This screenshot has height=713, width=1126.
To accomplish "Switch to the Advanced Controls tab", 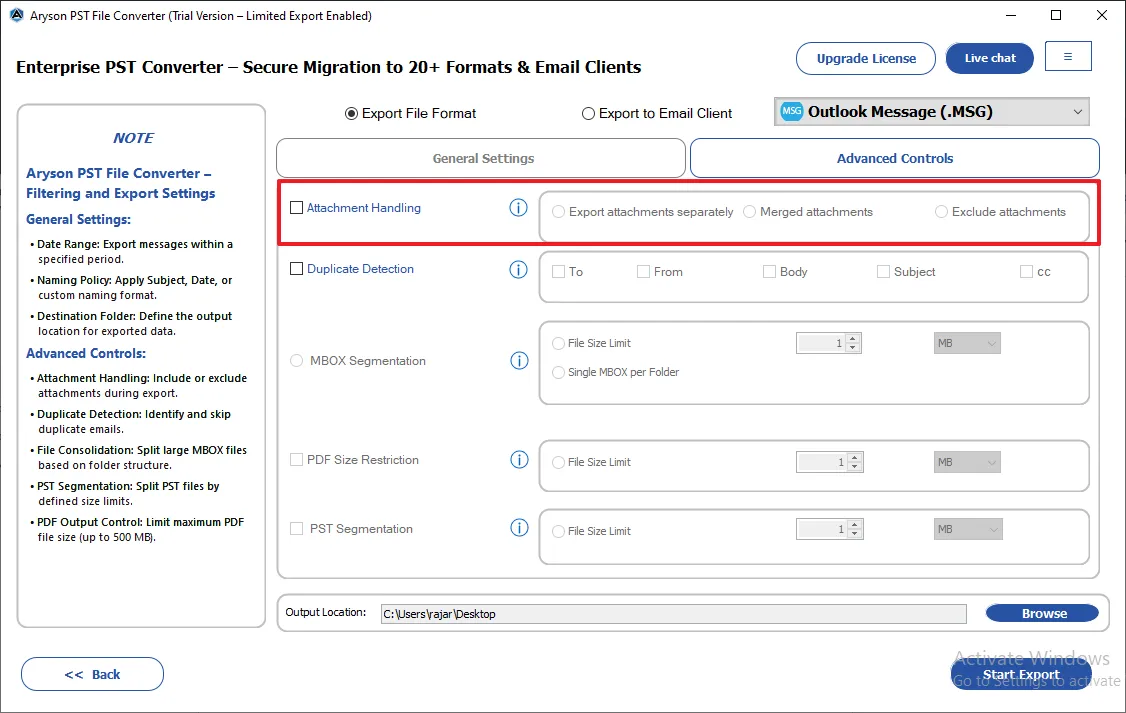I will pyautogui.click(x=895, y=158).
